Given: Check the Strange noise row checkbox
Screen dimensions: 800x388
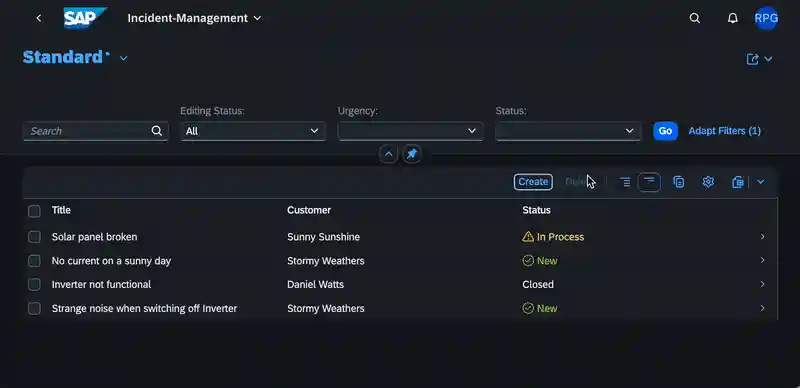Looking at the screenshot, I should point(34,308).
